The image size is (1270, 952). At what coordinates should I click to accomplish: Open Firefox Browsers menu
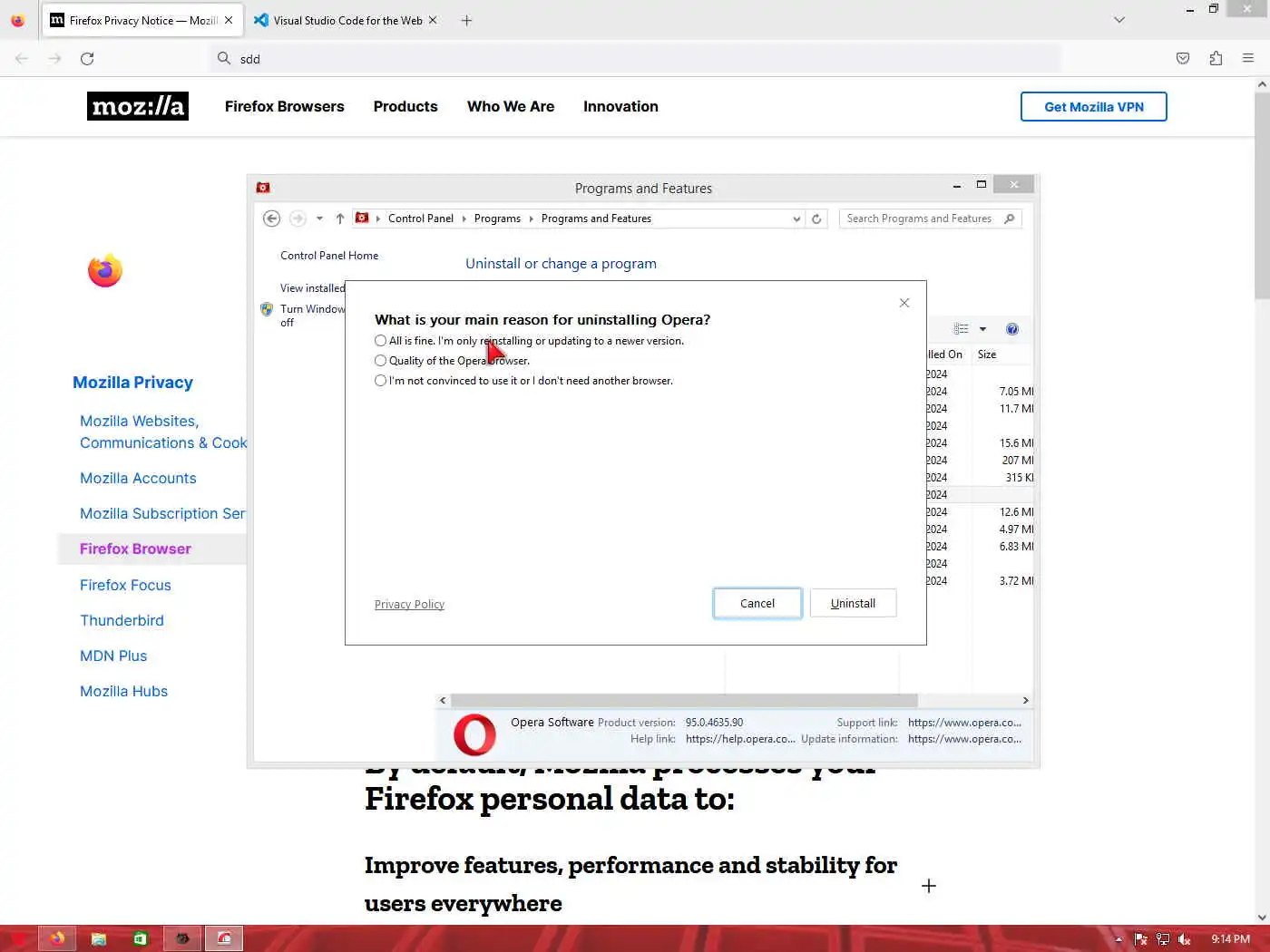(285, 106)
